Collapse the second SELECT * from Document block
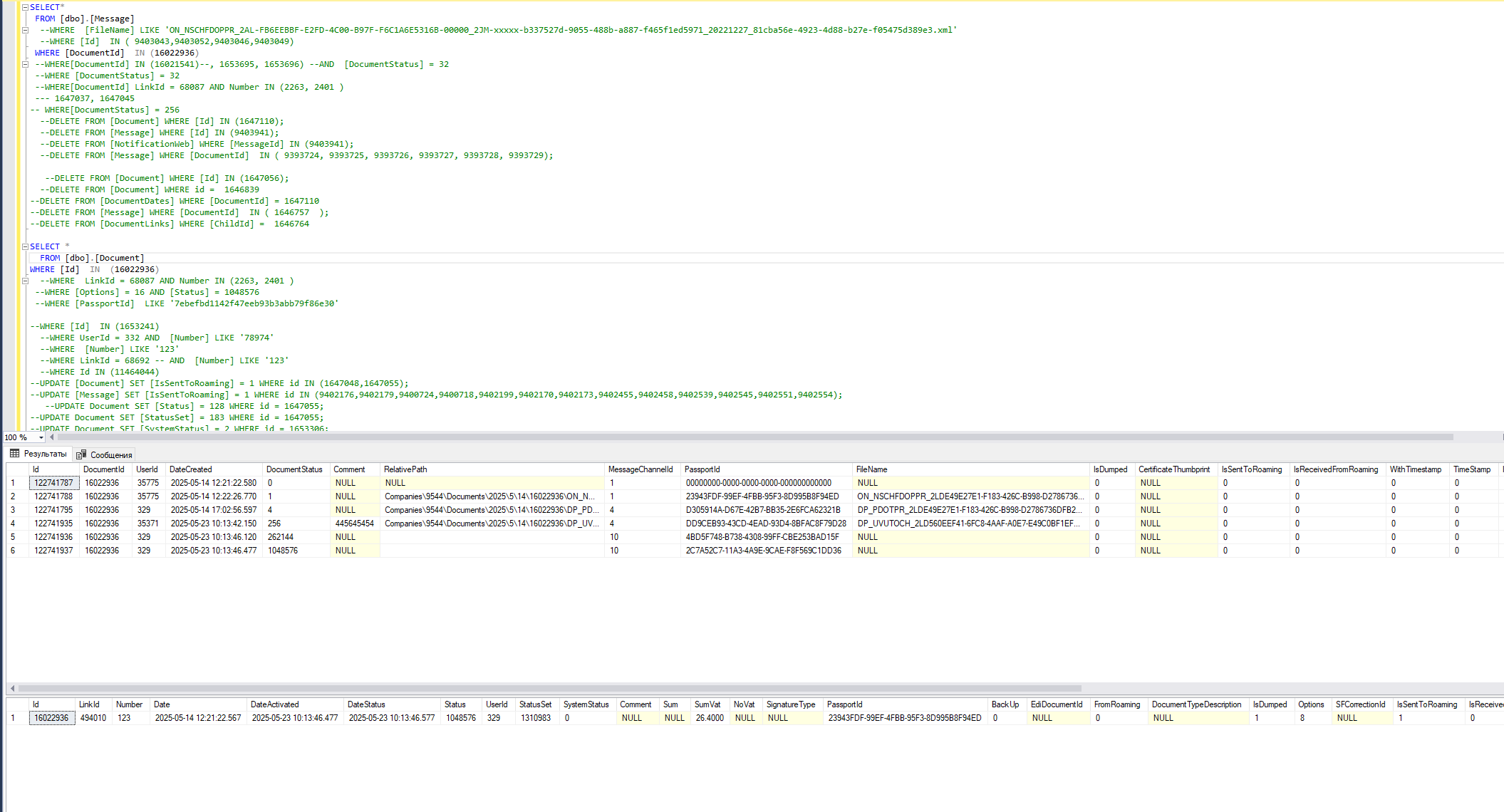 tap(25, 246)
